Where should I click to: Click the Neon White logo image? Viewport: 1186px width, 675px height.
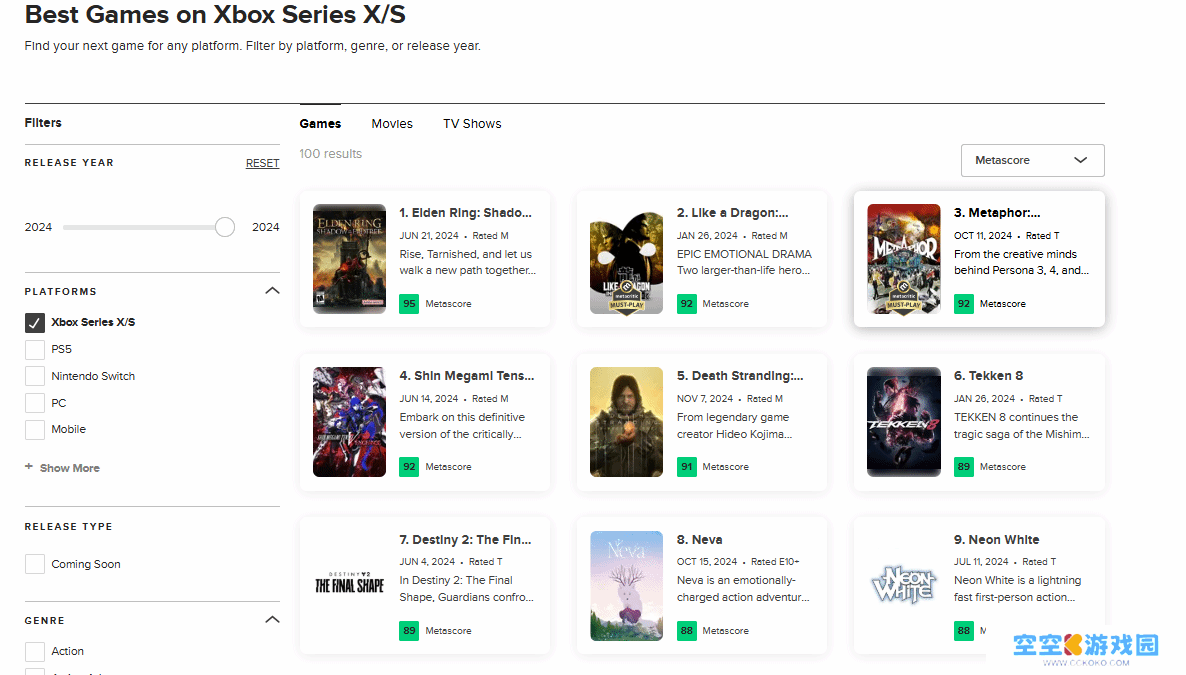click(x=904, y=586)
